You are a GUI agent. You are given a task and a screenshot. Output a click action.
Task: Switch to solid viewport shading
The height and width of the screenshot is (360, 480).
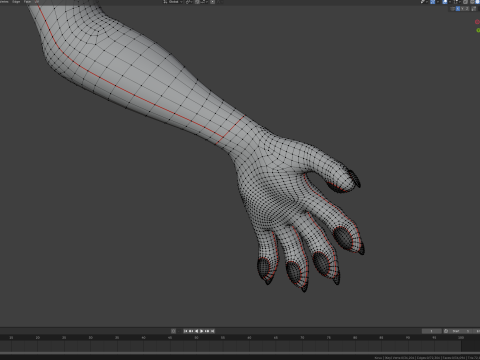pos(477,2)
